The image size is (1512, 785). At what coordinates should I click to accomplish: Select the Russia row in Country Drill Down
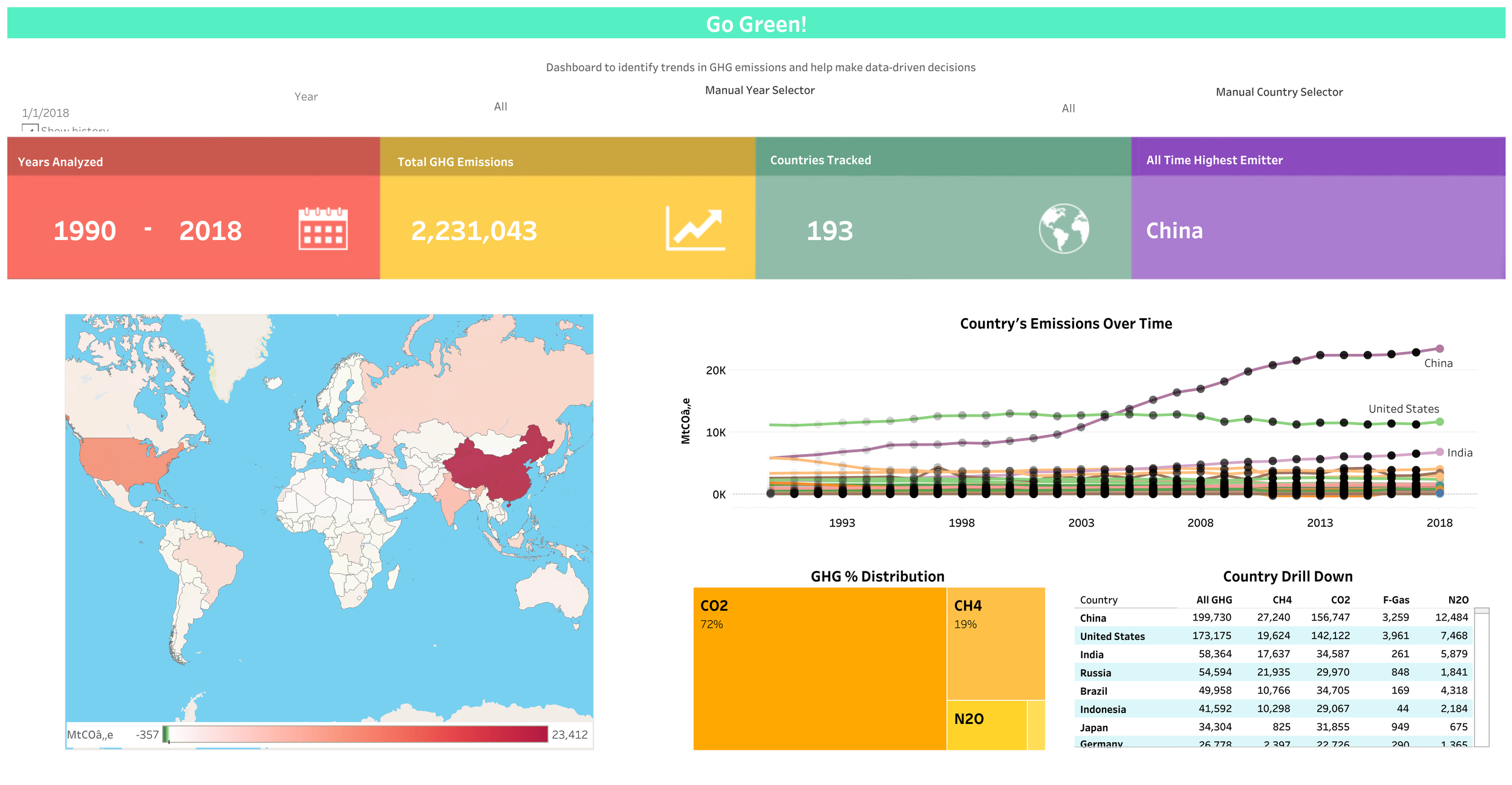(x=1095, y=673)
